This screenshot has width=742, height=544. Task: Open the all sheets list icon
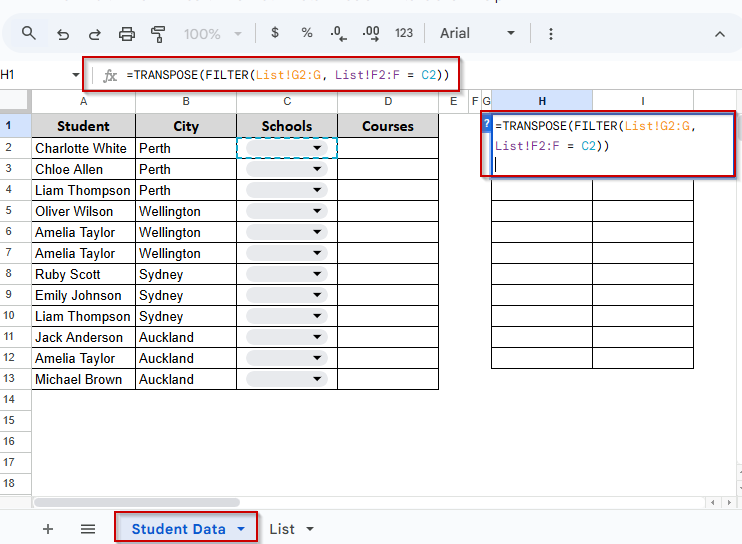[x=88, y=529]
